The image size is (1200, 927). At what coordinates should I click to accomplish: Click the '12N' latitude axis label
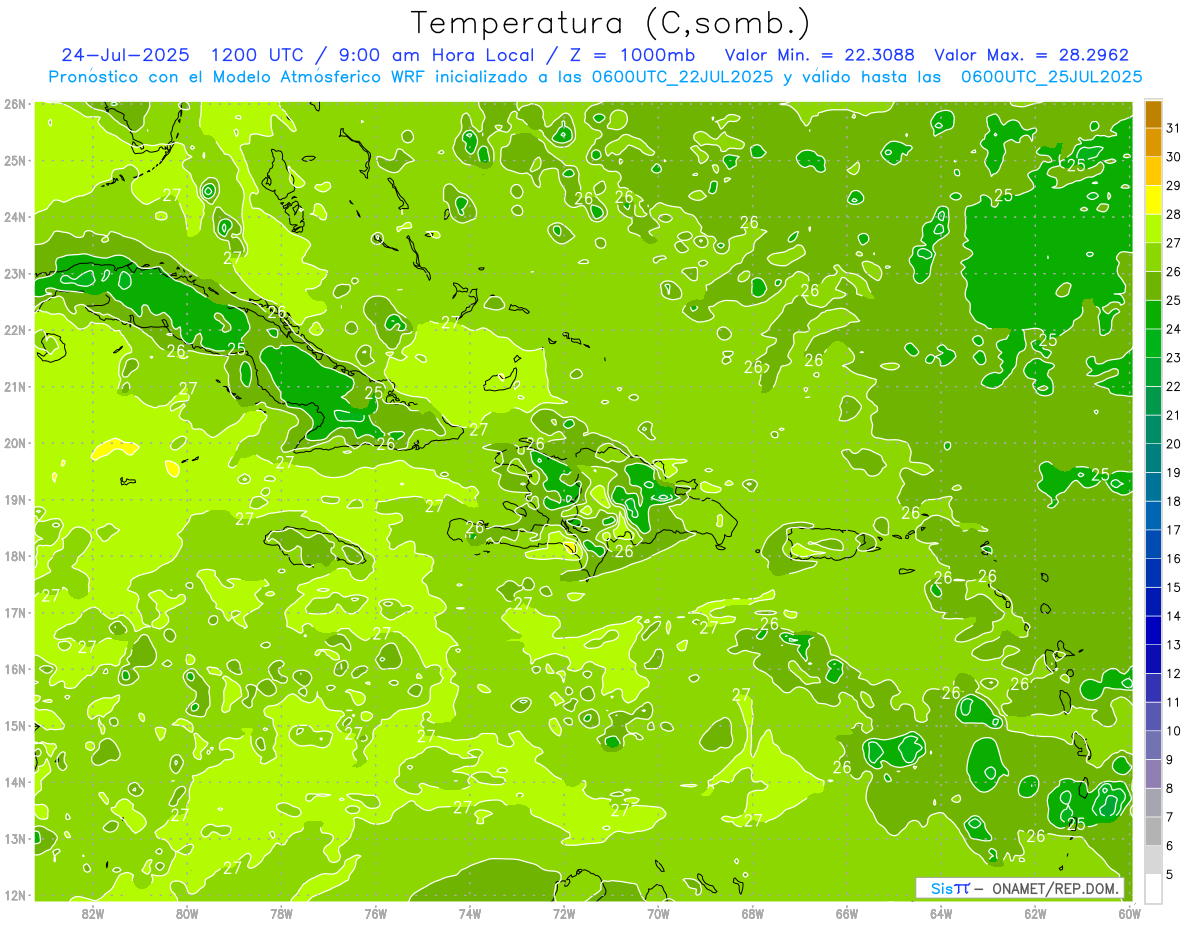(14, 895)
